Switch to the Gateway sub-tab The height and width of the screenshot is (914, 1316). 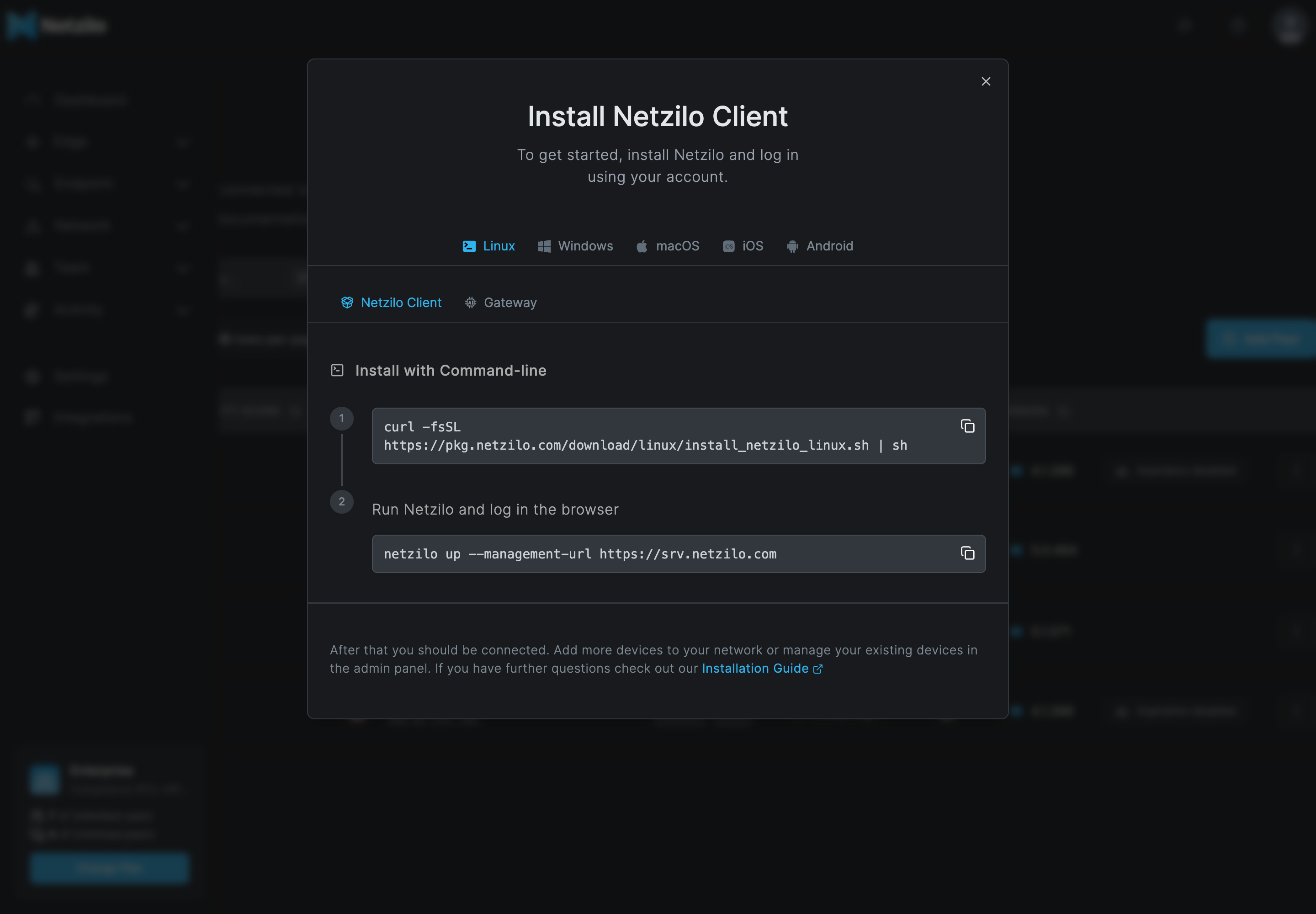point(500,303)
